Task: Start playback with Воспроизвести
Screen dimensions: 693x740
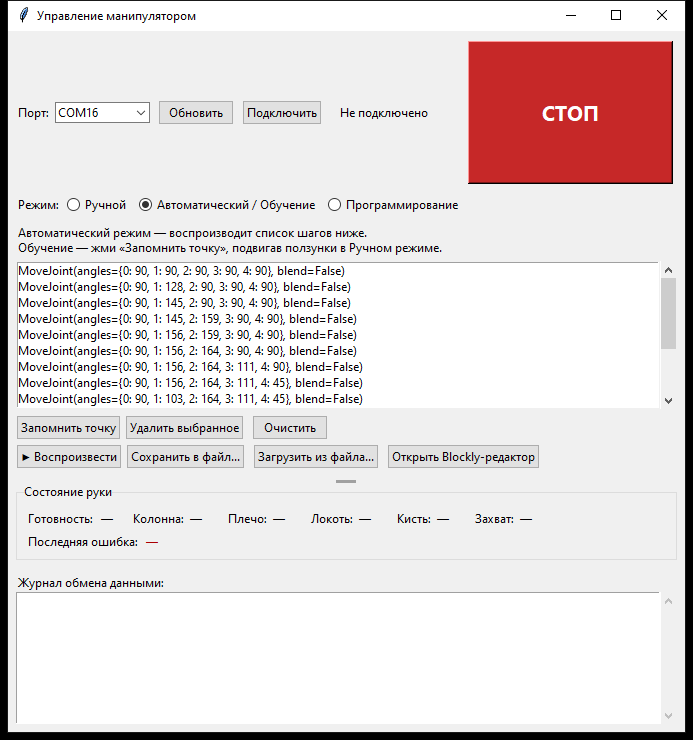Action: point(69,457)
